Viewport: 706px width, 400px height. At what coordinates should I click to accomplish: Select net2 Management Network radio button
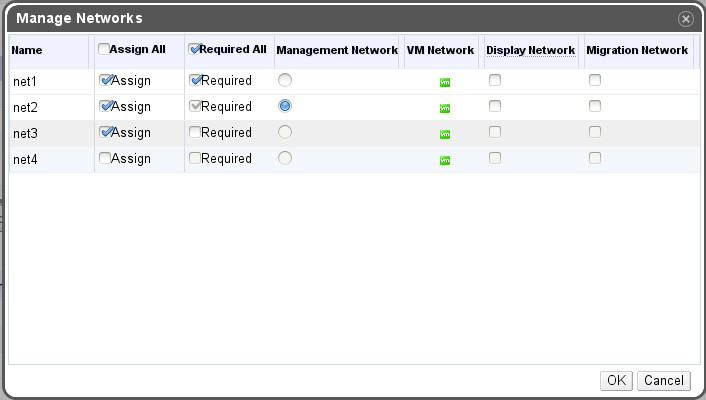pos(285,106)
